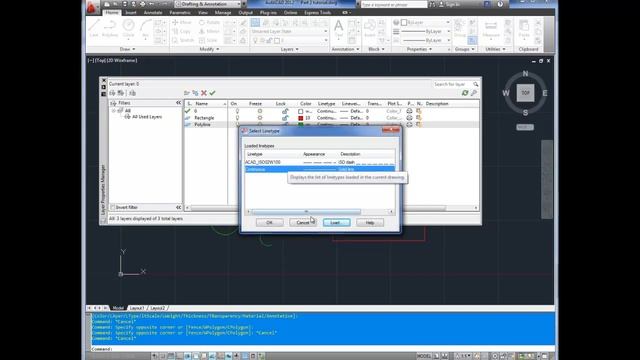Click red color swatch of Rectangle layer
The height and width of the screenshot is (360, 640).
301,118
